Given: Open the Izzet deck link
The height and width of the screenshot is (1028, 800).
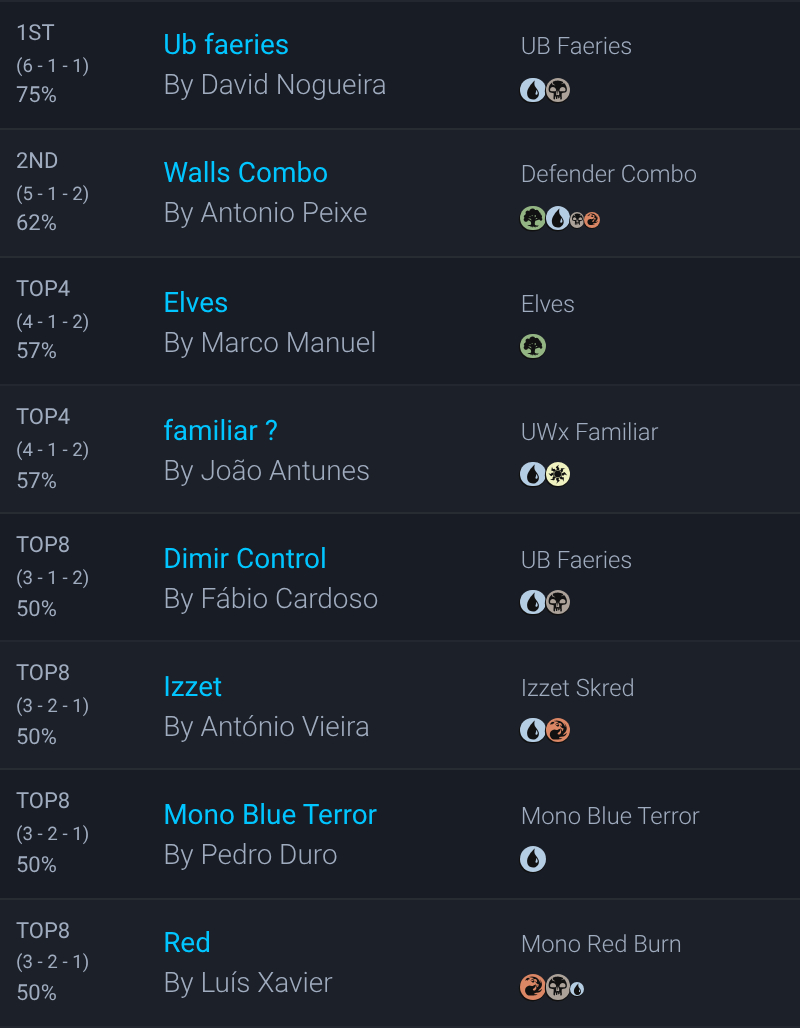Looking at the screenshot, I should click(x=193, y=687).
